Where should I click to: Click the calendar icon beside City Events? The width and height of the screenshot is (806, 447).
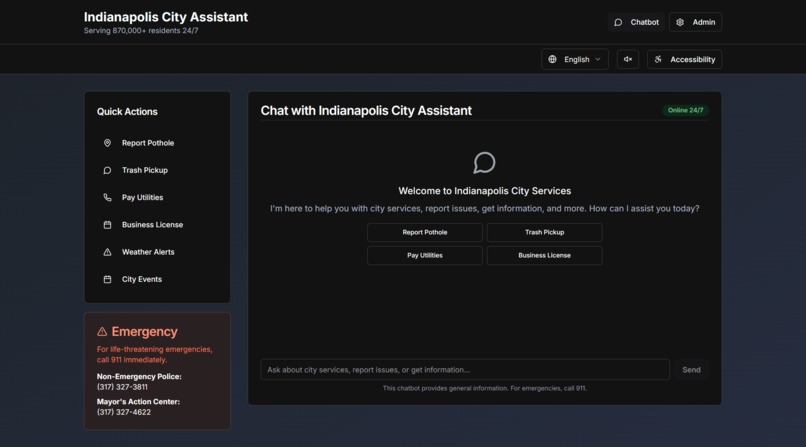107,279
